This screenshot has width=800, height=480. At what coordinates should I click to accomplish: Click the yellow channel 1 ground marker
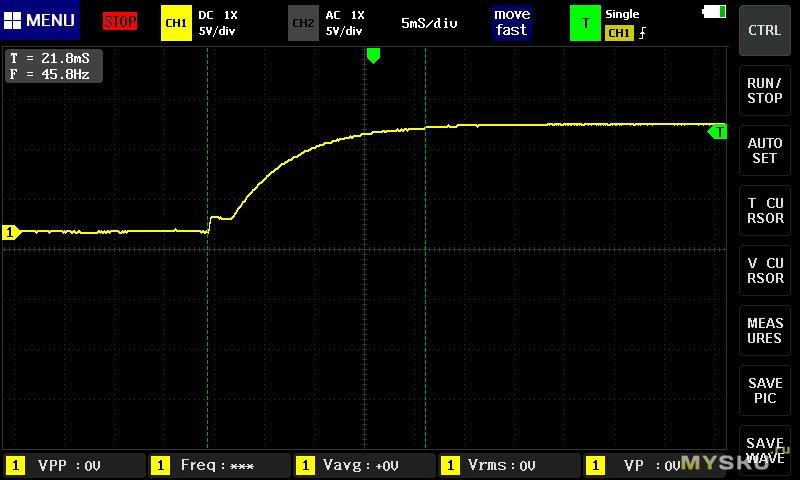tap(11, 232)
